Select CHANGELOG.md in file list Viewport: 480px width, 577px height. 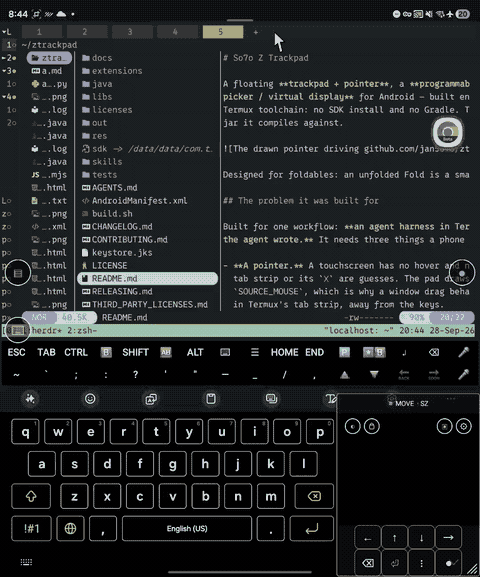(117, 227)
